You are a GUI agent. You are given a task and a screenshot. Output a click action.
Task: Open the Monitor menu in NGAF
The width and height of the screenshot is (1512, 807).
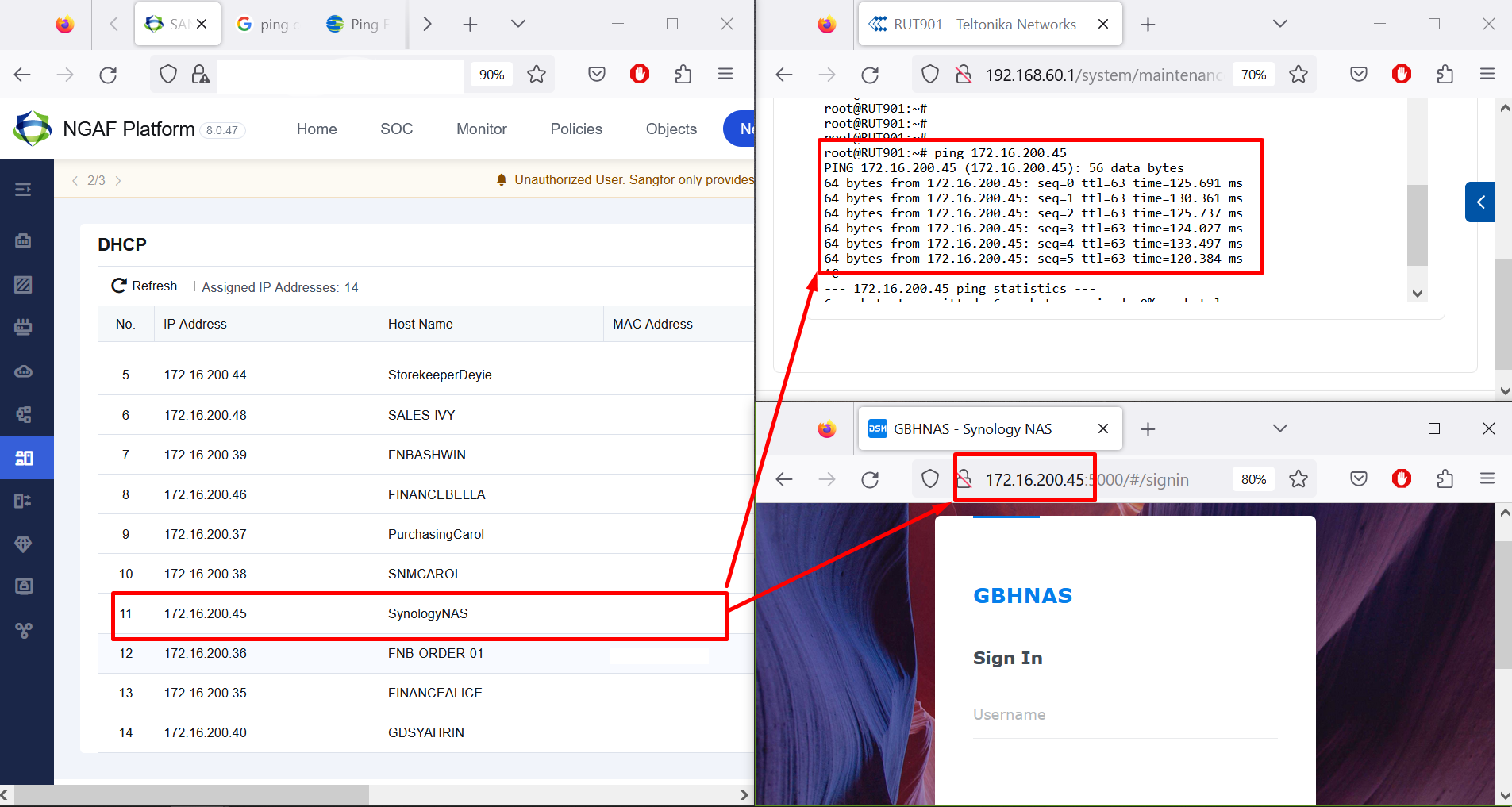pyautogui.click(x=481, y=129)
